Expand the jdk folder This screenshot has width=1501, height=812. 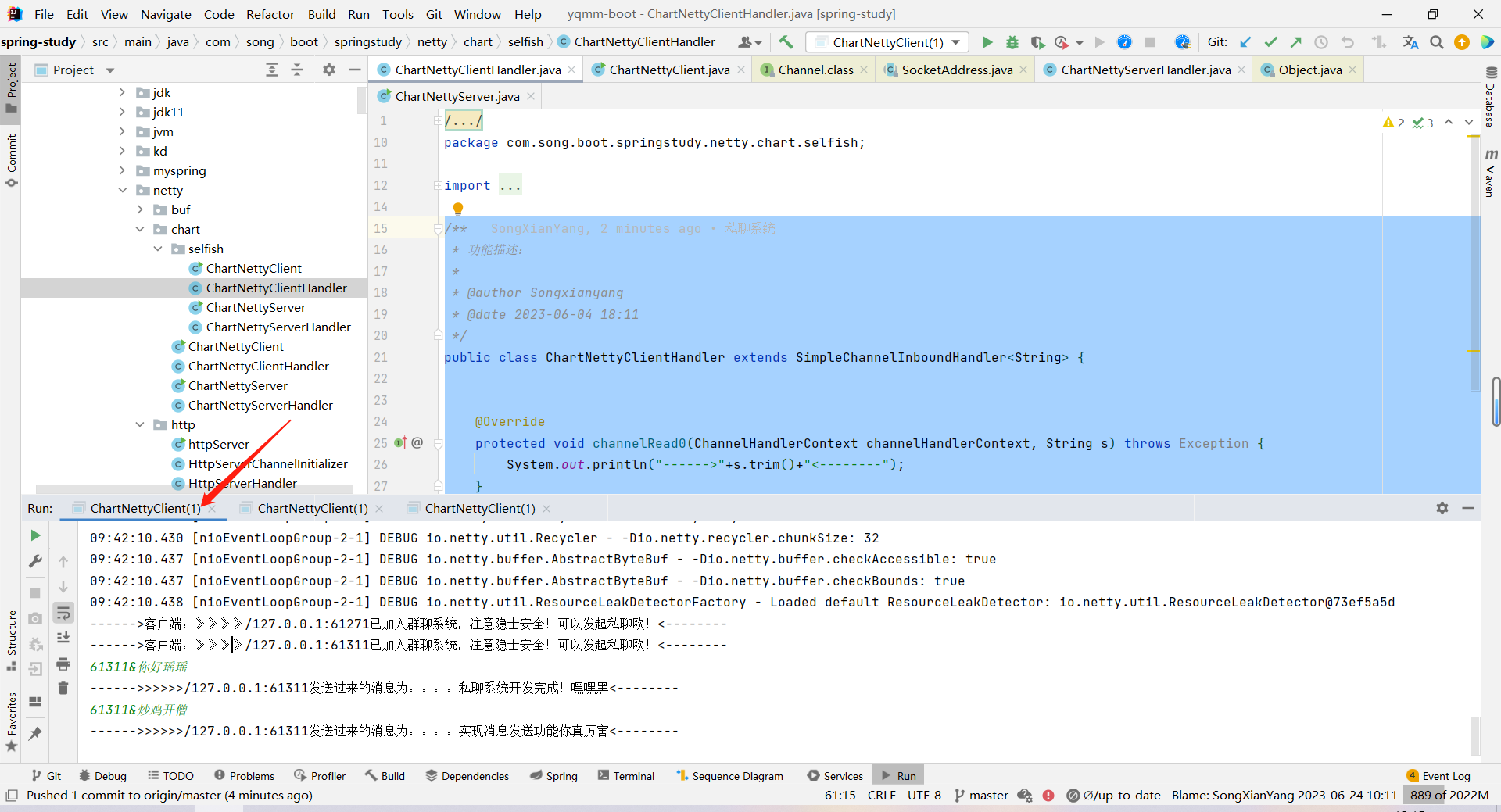122,92
